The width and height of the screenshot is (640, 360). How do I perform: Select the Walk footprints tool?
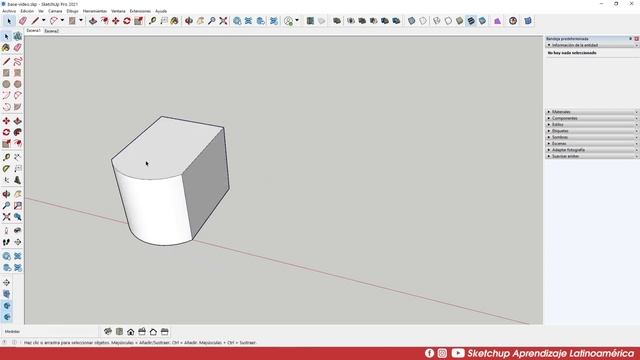[6, 242]
